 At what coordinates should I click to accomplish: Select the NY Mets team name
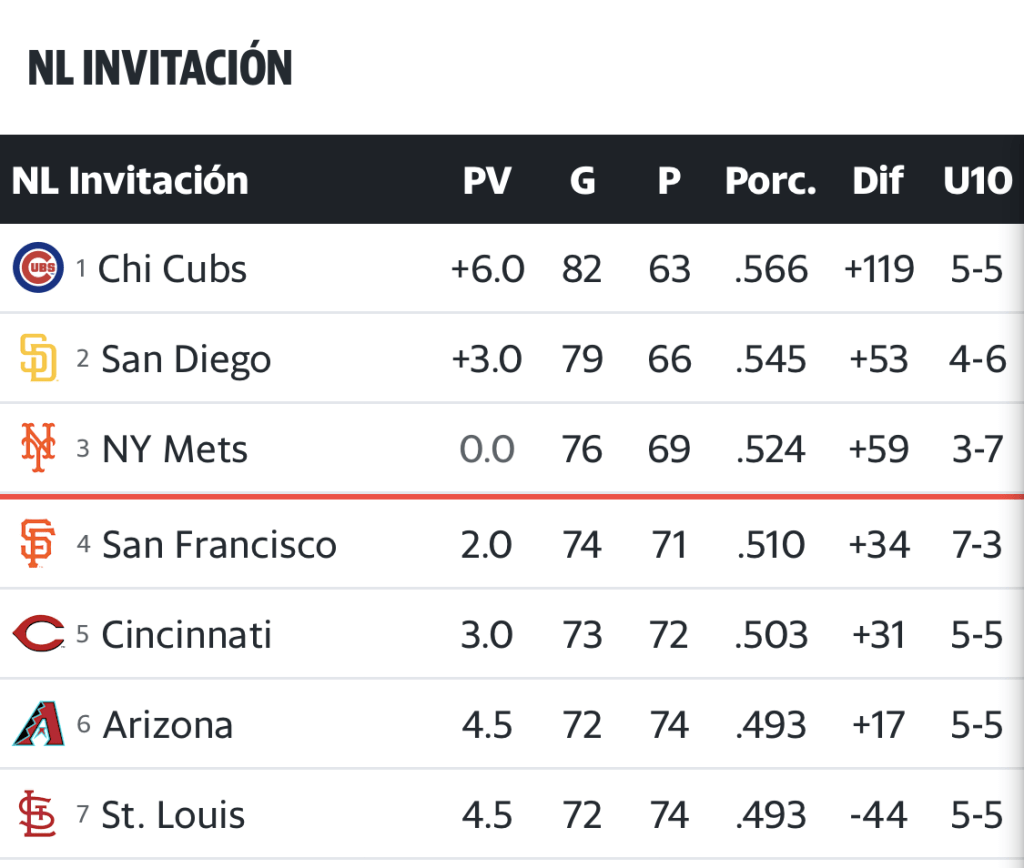[x=175, y=449]
